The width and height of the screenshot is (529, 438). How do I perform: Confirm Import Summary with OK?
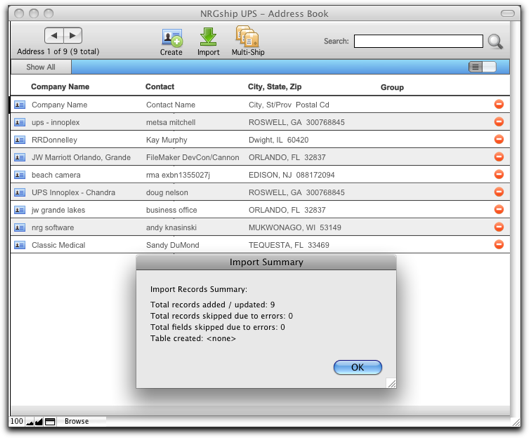coord(358,367)
